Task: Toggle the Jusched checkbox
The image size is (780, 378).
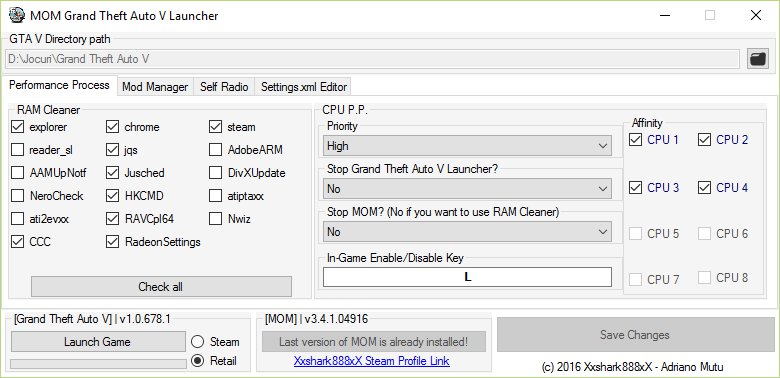Action: click(112, 173)
